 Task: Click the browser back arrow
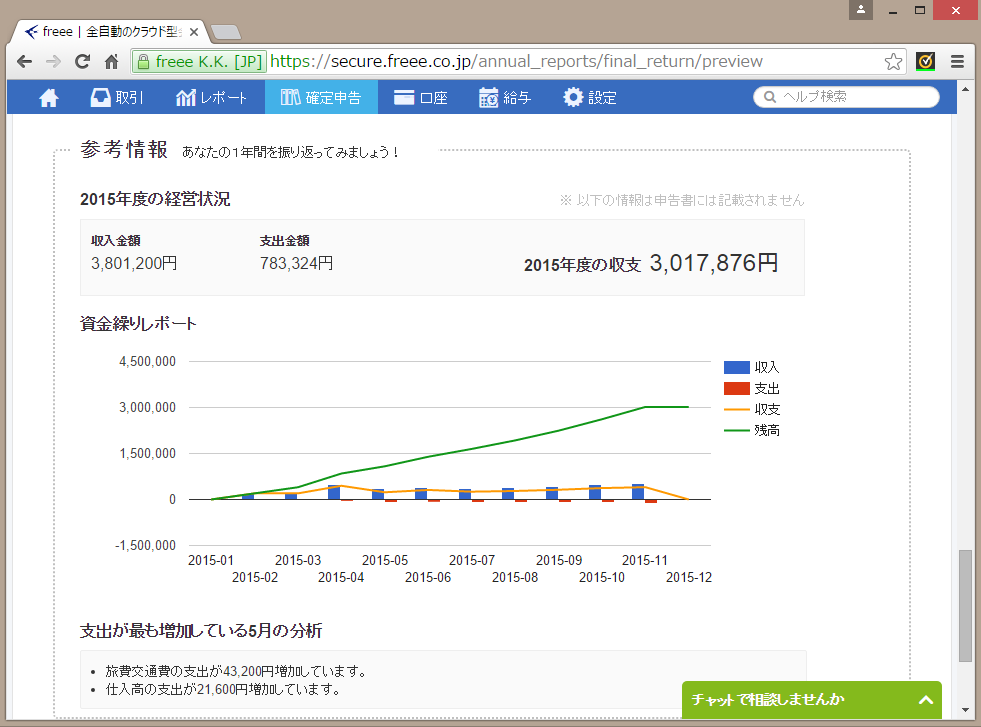point(24,61)
